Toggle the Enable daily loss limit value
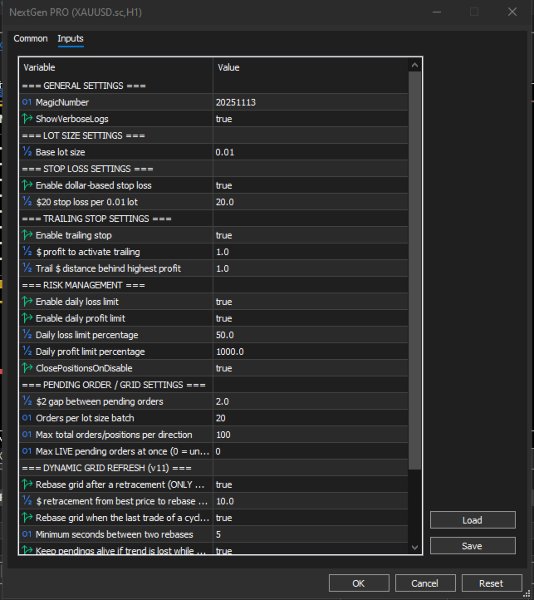534x600 pixels. pos(310,302)
